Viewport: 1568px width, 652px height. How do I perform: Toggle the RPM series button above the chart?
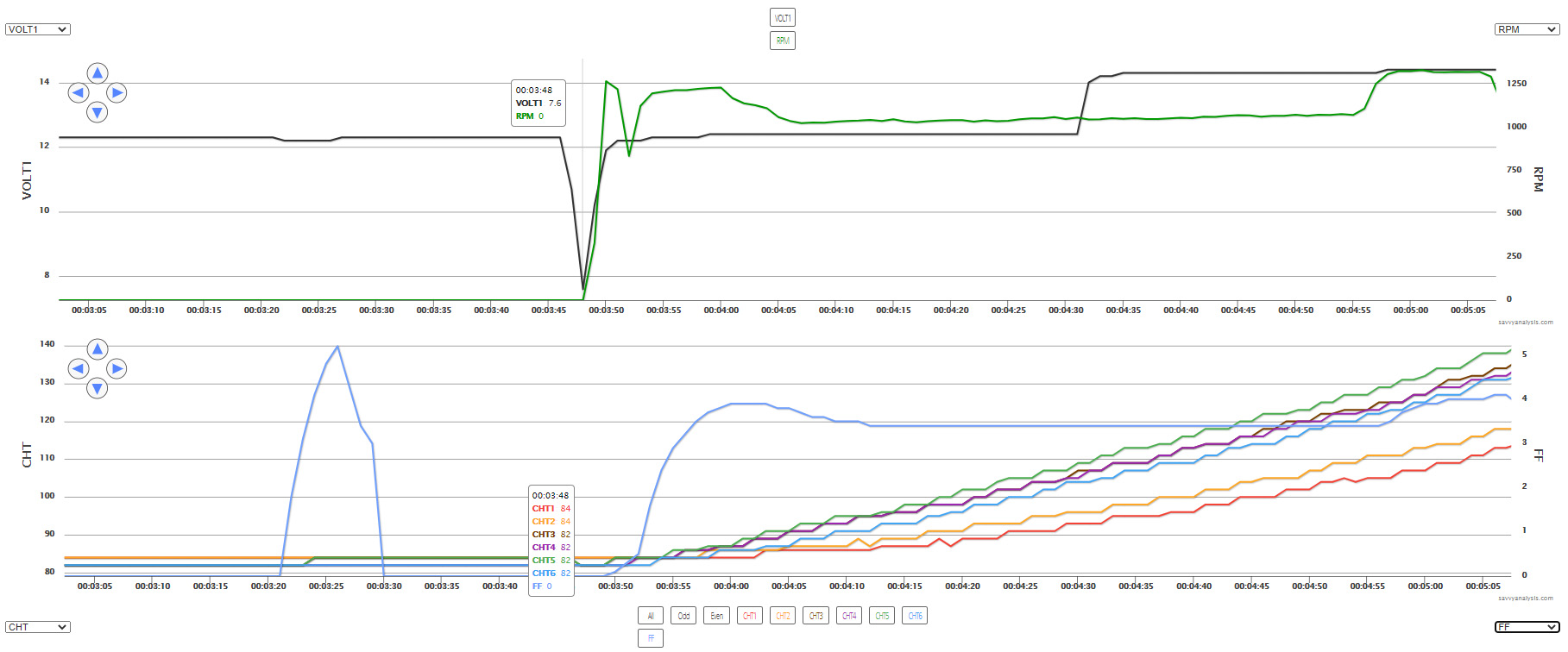tap(782, 41)
